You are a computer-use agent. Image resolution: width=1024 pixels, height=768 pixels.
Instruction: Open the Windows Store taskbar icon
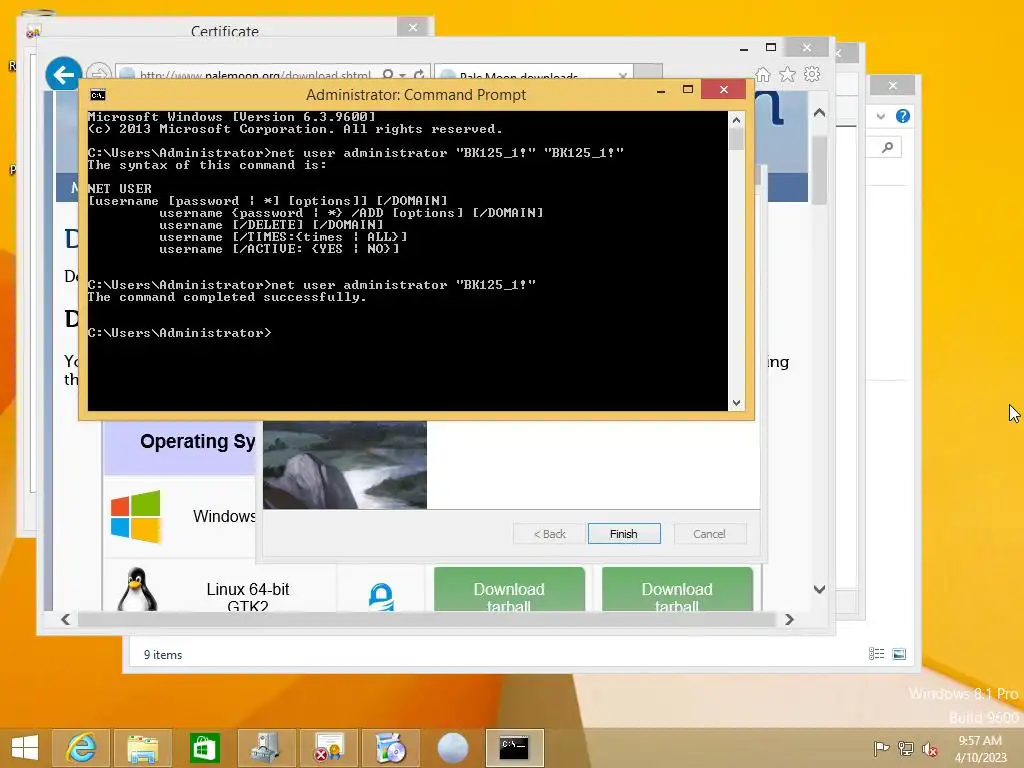click(204, 748)
